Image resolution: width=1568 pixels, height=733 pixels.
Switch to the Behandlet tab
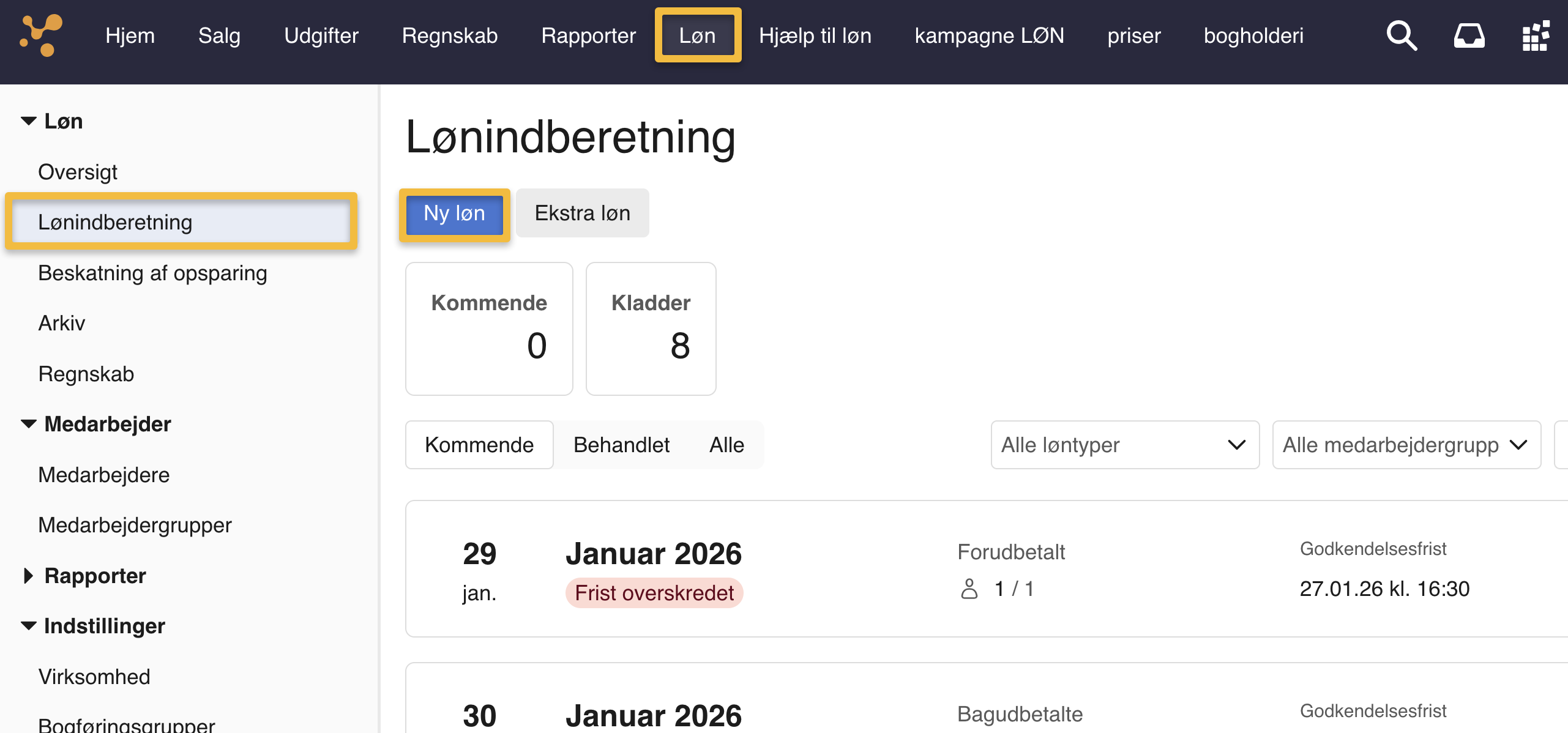[x=621, y=445]
